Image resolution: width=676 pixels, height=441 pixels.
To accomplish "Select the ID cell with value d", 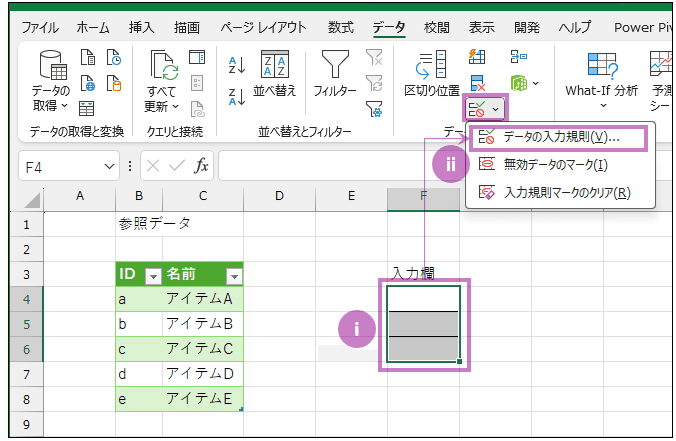I will coord(139,374).
